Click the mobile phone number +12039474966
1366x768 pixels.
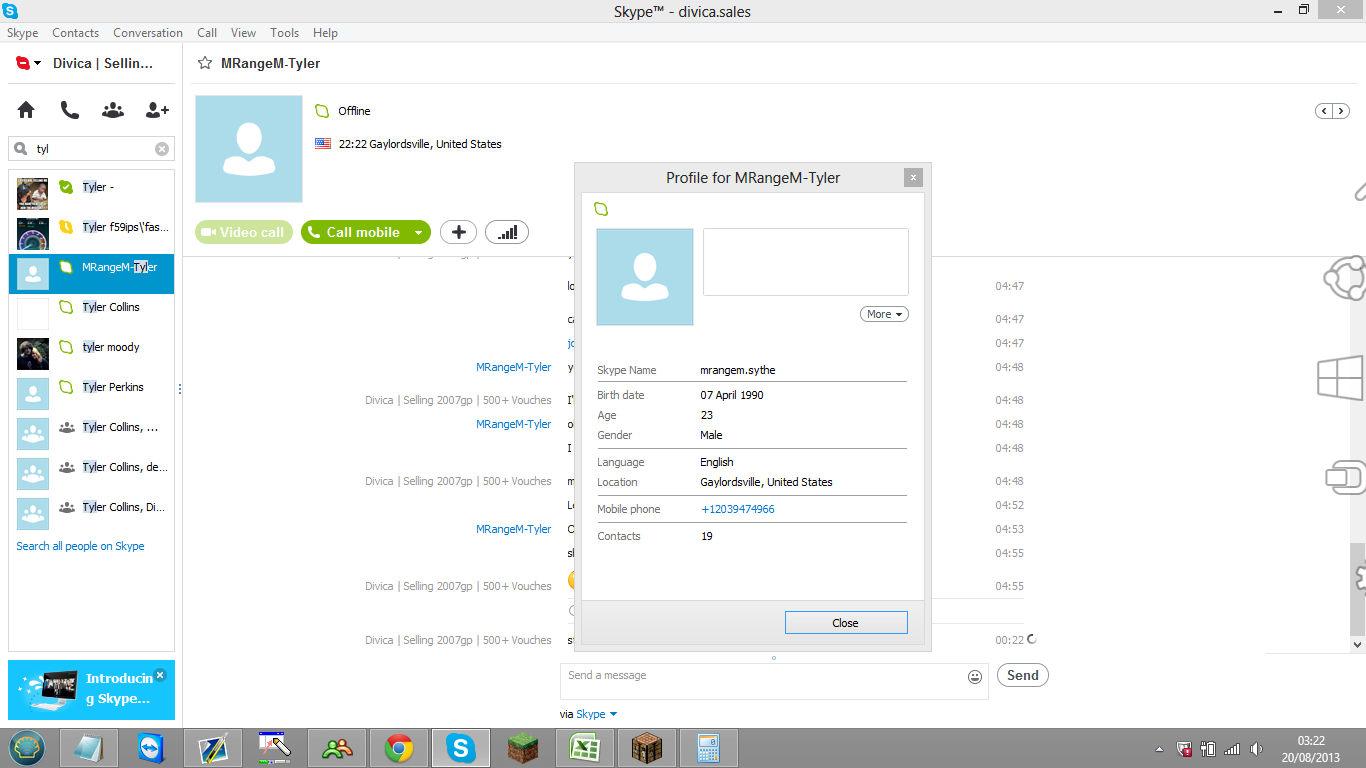click(738, 509)
